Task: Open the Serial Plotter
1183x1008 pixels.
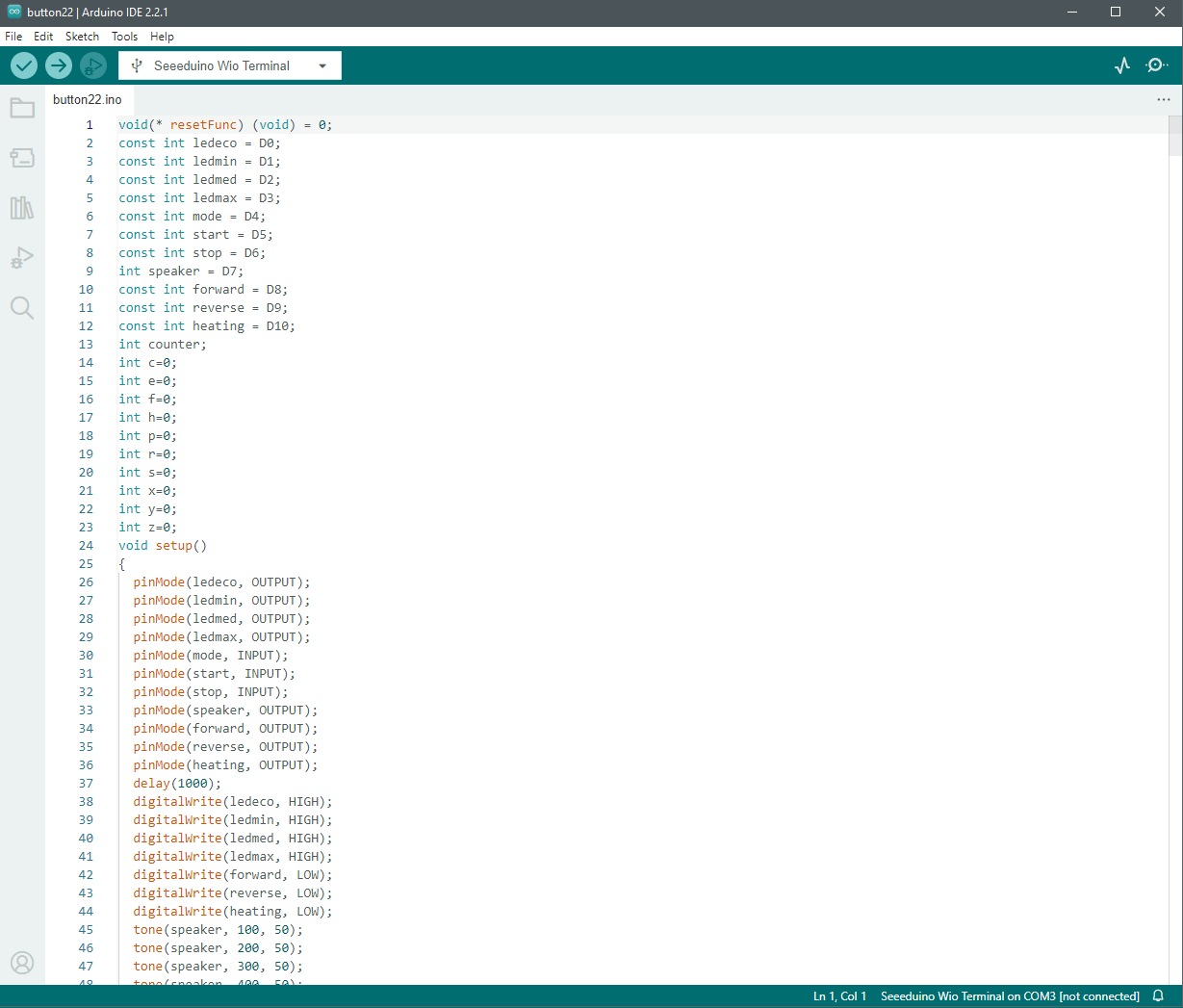Action: pyautogui.click(x=1122, y=65)
